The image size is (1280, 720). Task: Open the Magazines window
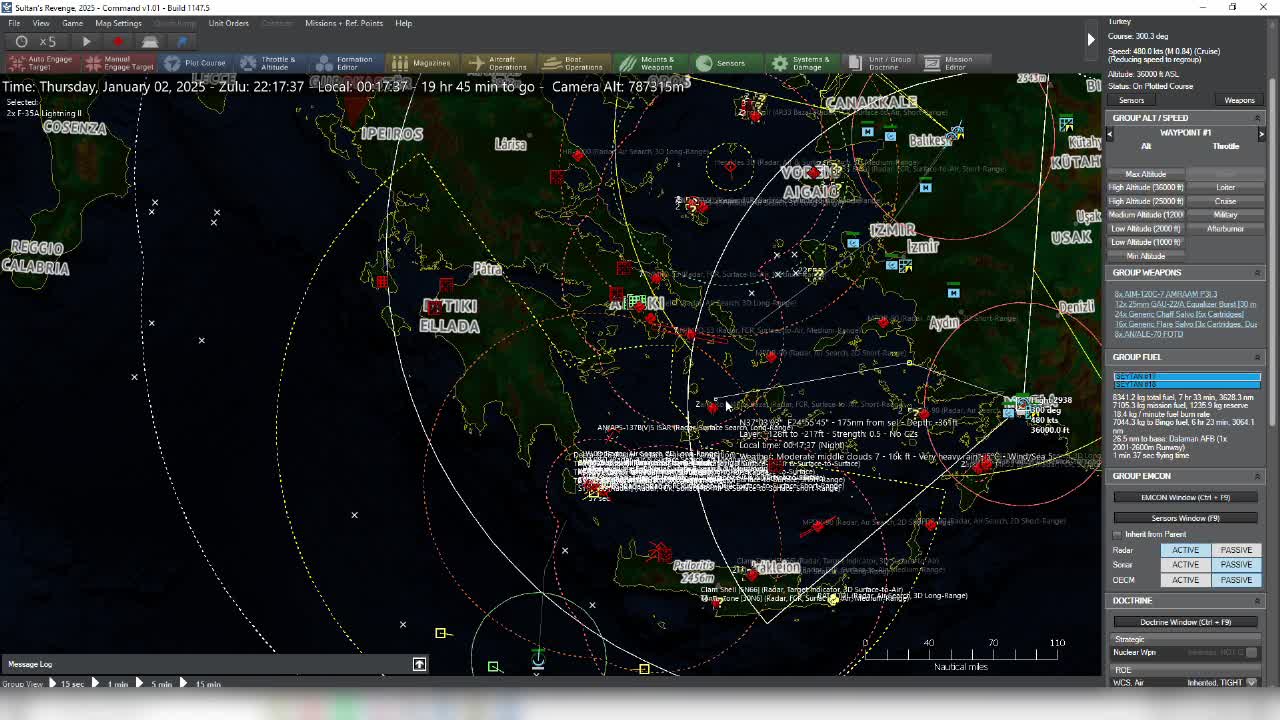(x=421, y=63)
